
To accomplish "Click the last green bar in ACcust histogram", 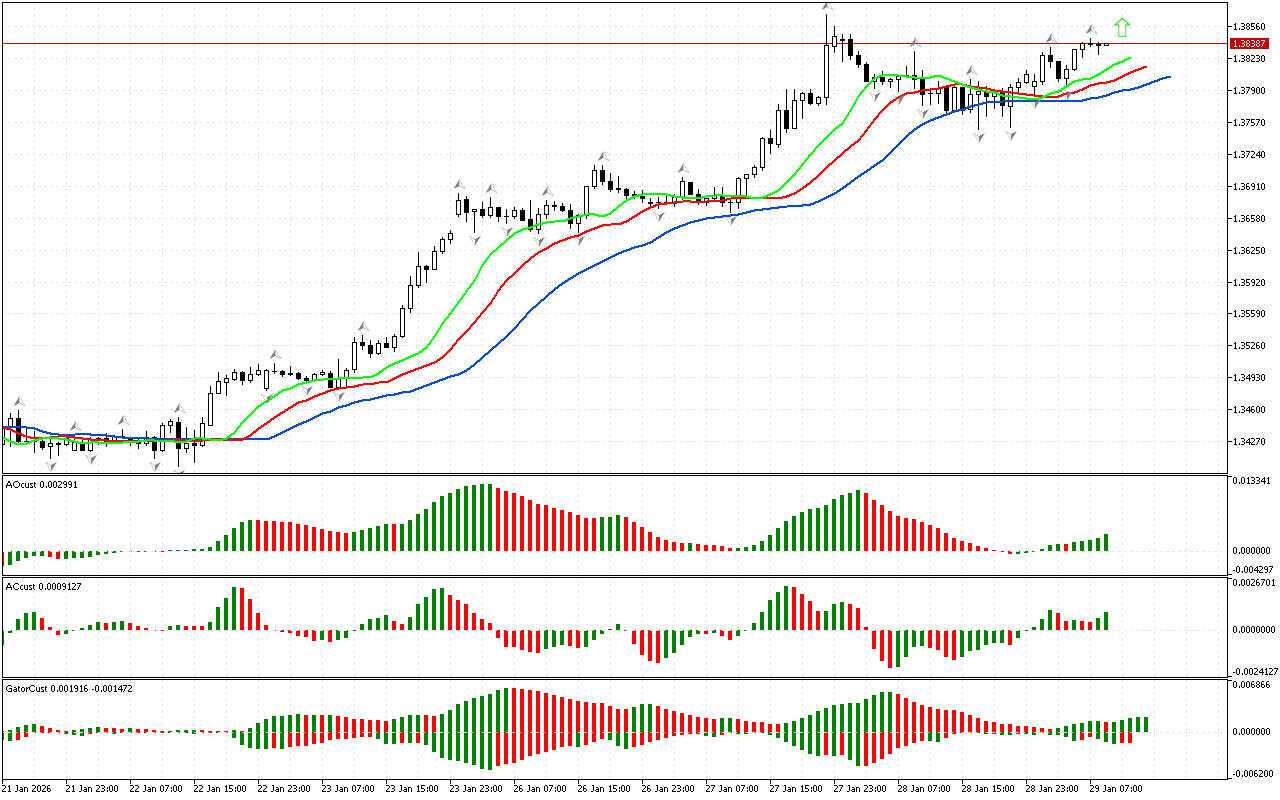I will click(x=1106, y=621).
